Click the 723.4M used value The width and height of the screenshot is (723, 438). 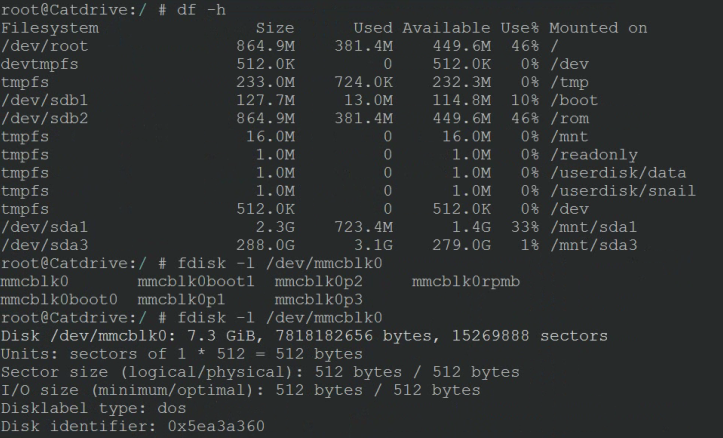(363, 227)
